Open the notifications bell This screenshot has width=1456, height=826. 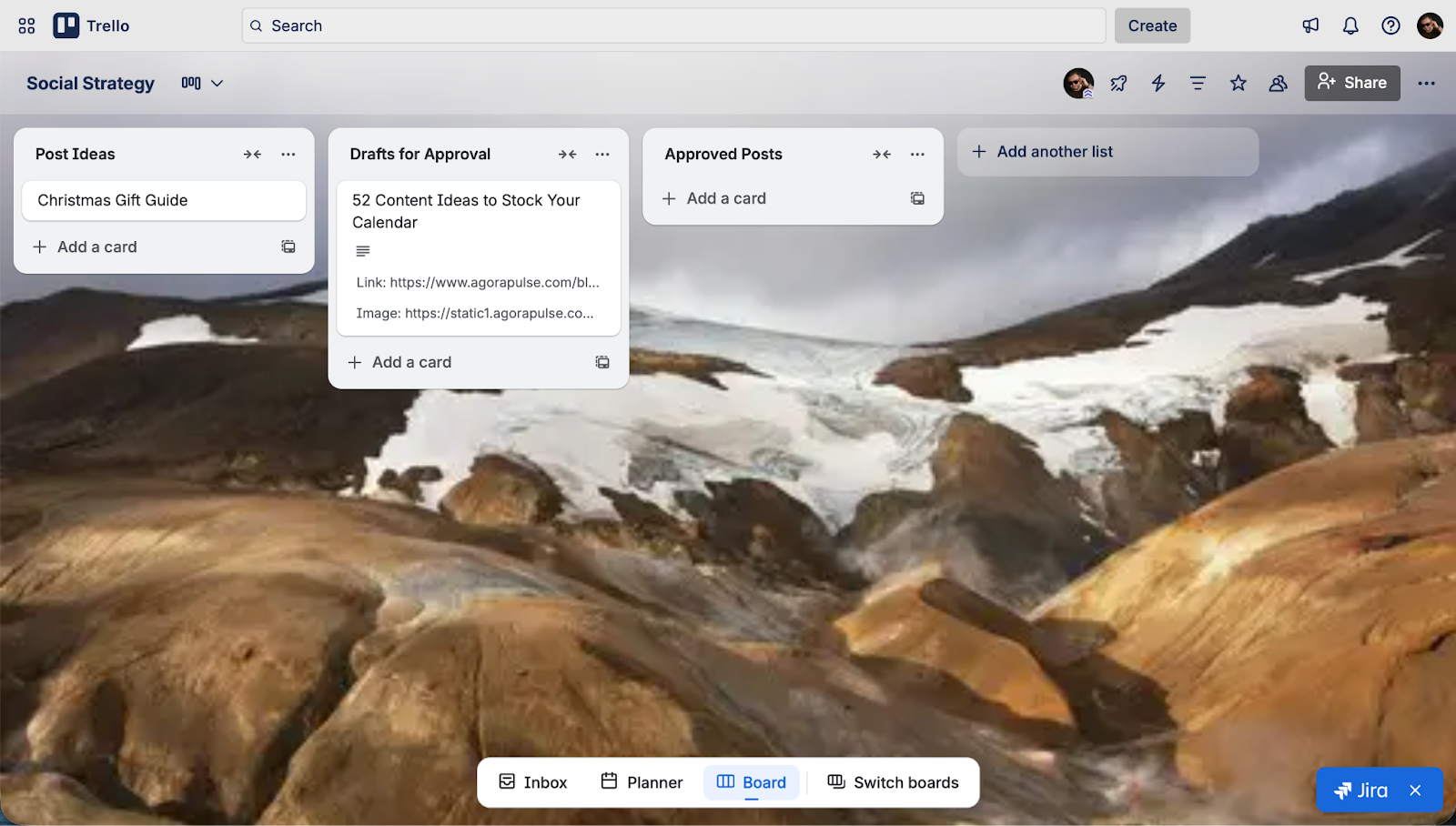(1350, 25)
